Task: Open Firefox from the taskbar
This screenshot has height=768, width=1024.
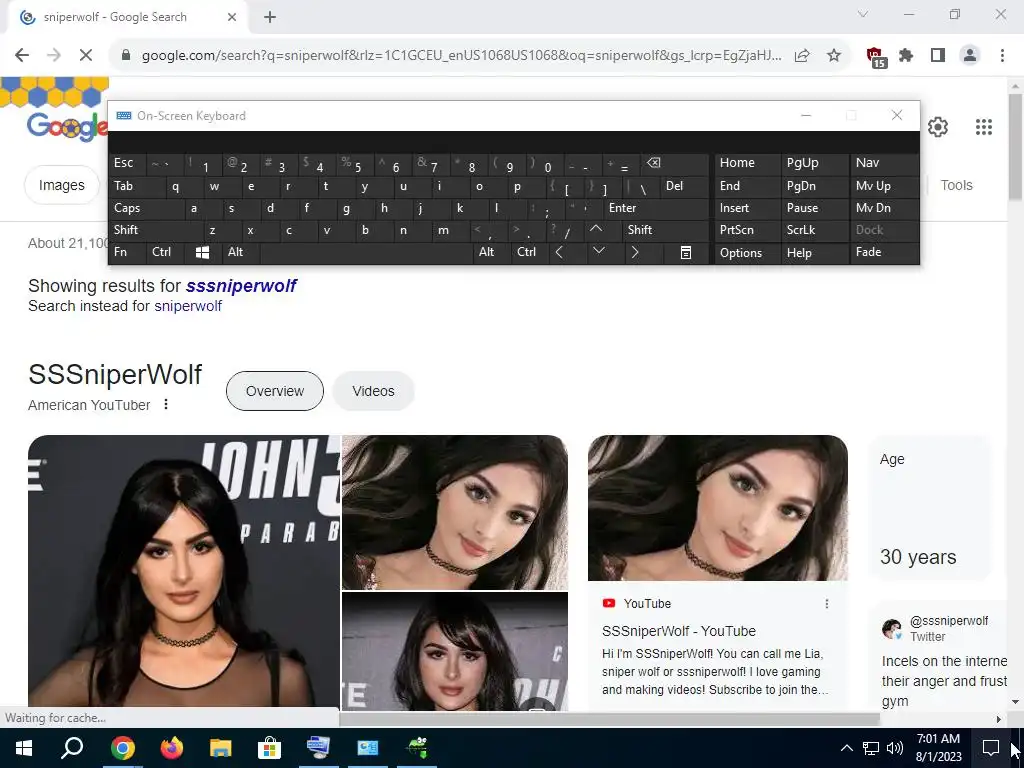Action: pyautogui.click(x=171, y=748)
